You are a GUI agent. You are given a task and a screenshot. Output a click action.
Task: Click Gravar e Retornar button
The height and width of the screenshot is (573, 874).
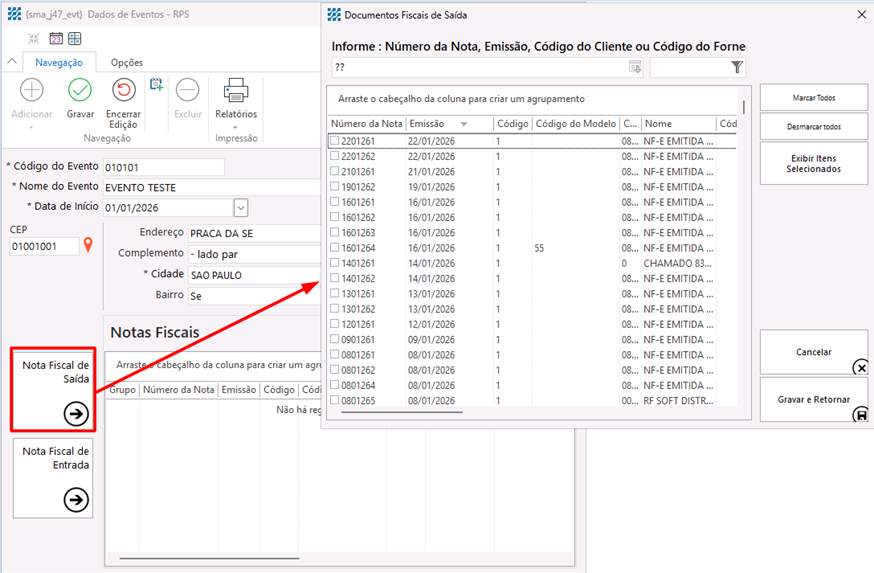pos(813,399)
